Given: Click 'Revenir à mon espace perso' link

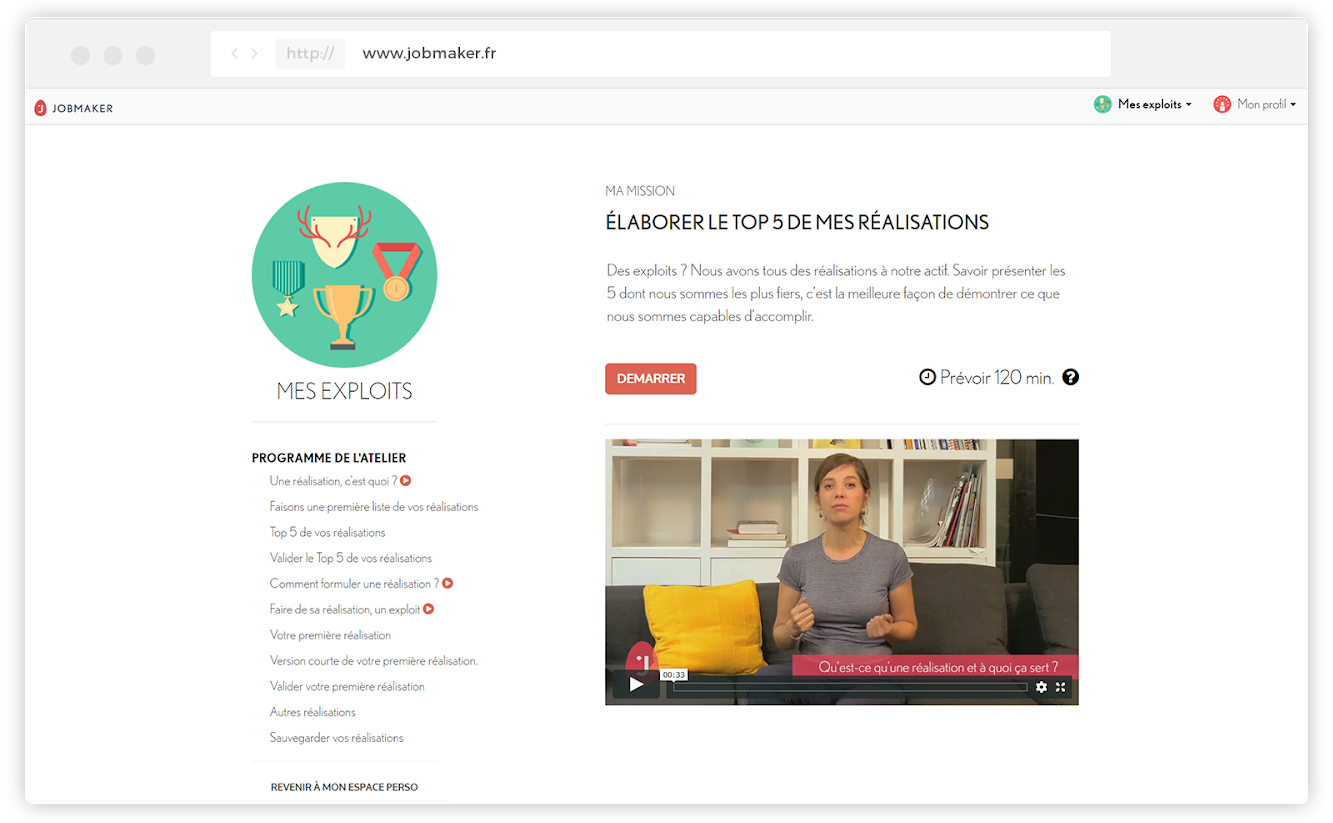Looking at the screenshot, I should pos(344,787).
